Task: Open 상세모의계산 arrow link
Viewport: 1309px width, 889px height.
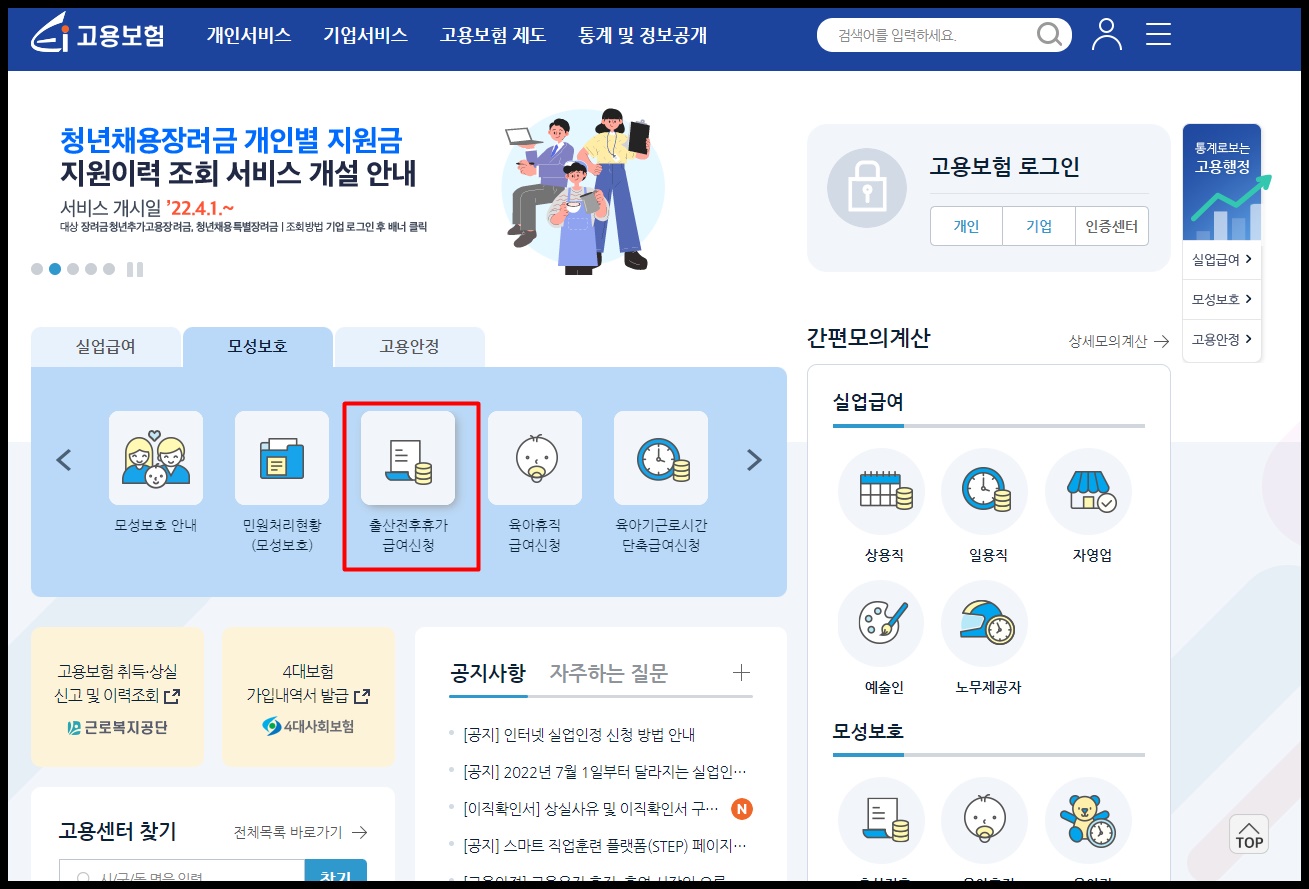Action: tap(1119, 341)
